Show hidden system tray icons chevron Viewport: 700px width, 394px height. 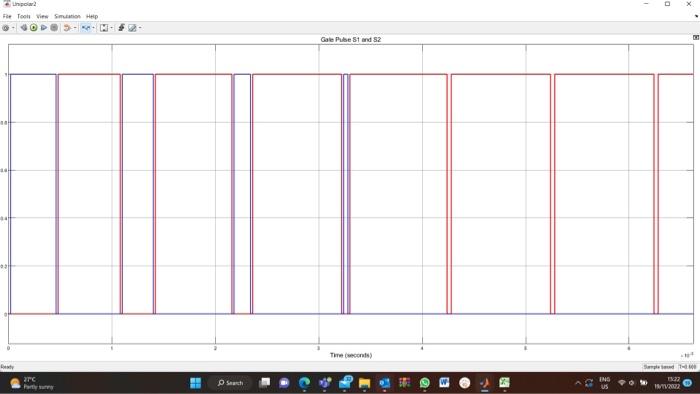point(578,383)
